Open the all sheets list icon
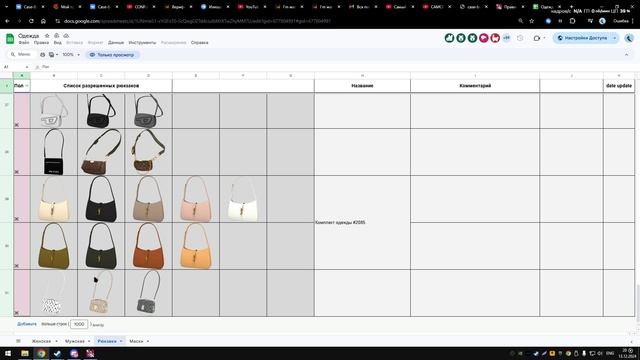Image resolution: width=640 pixels, height=360 pixels. 18,341
